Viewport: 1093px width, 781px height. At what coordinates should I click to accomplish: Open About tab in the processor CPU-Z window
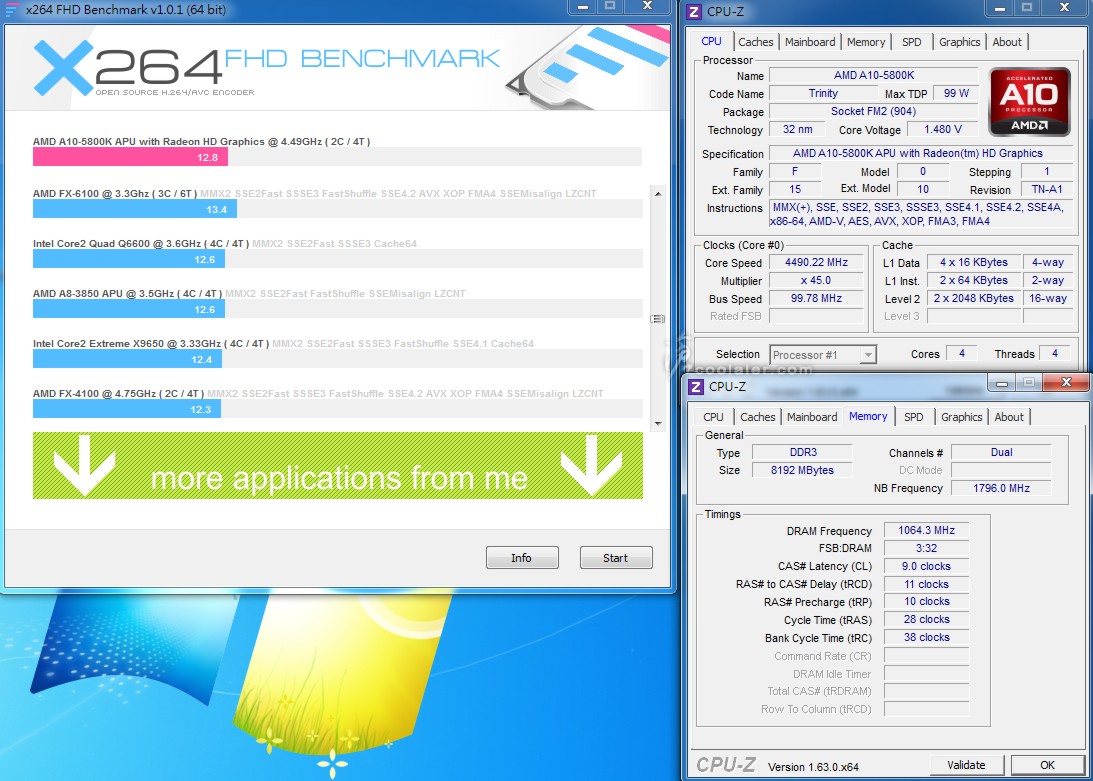tap(1007, 42)
